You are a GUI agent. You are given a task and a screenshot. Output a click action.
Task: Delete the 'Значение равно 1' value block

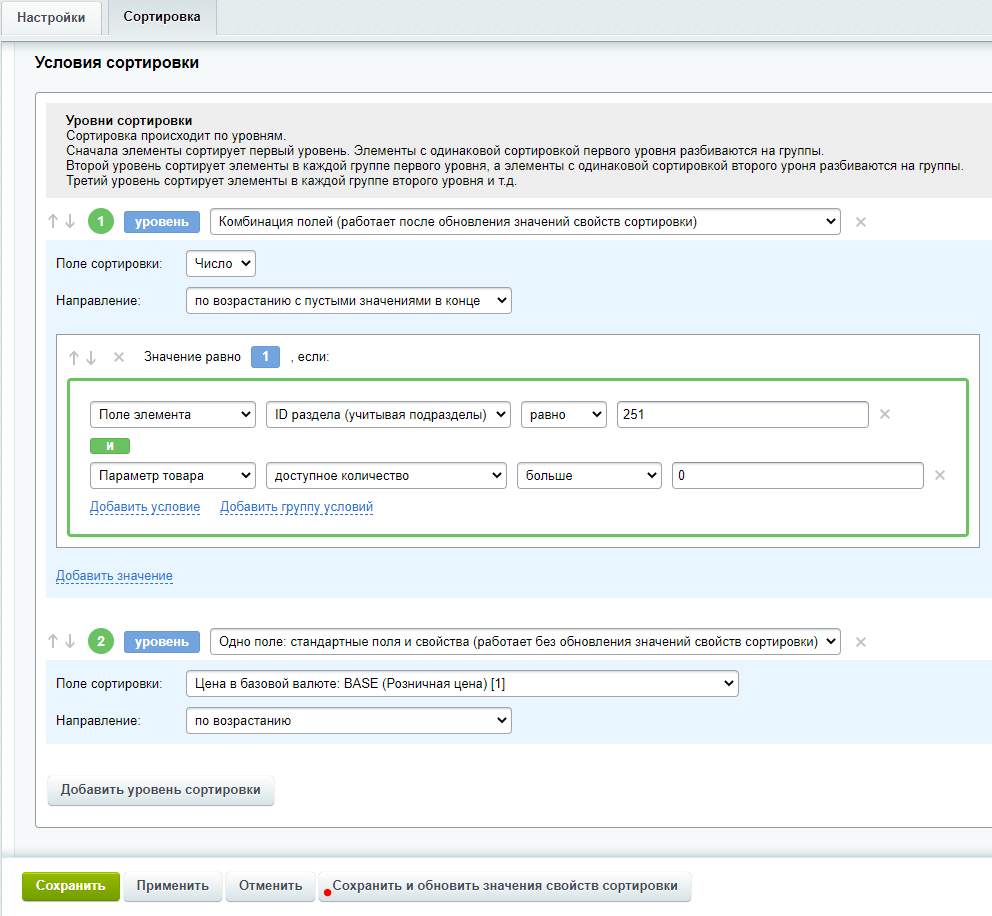[x=119, y=357]
